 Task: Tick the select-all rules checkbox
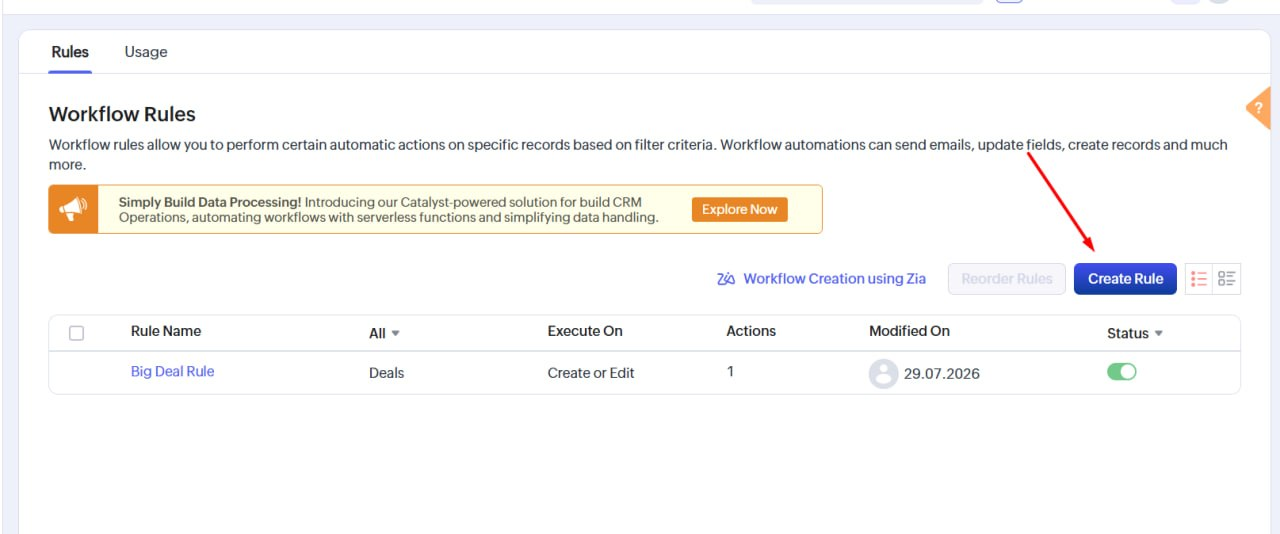76,333
